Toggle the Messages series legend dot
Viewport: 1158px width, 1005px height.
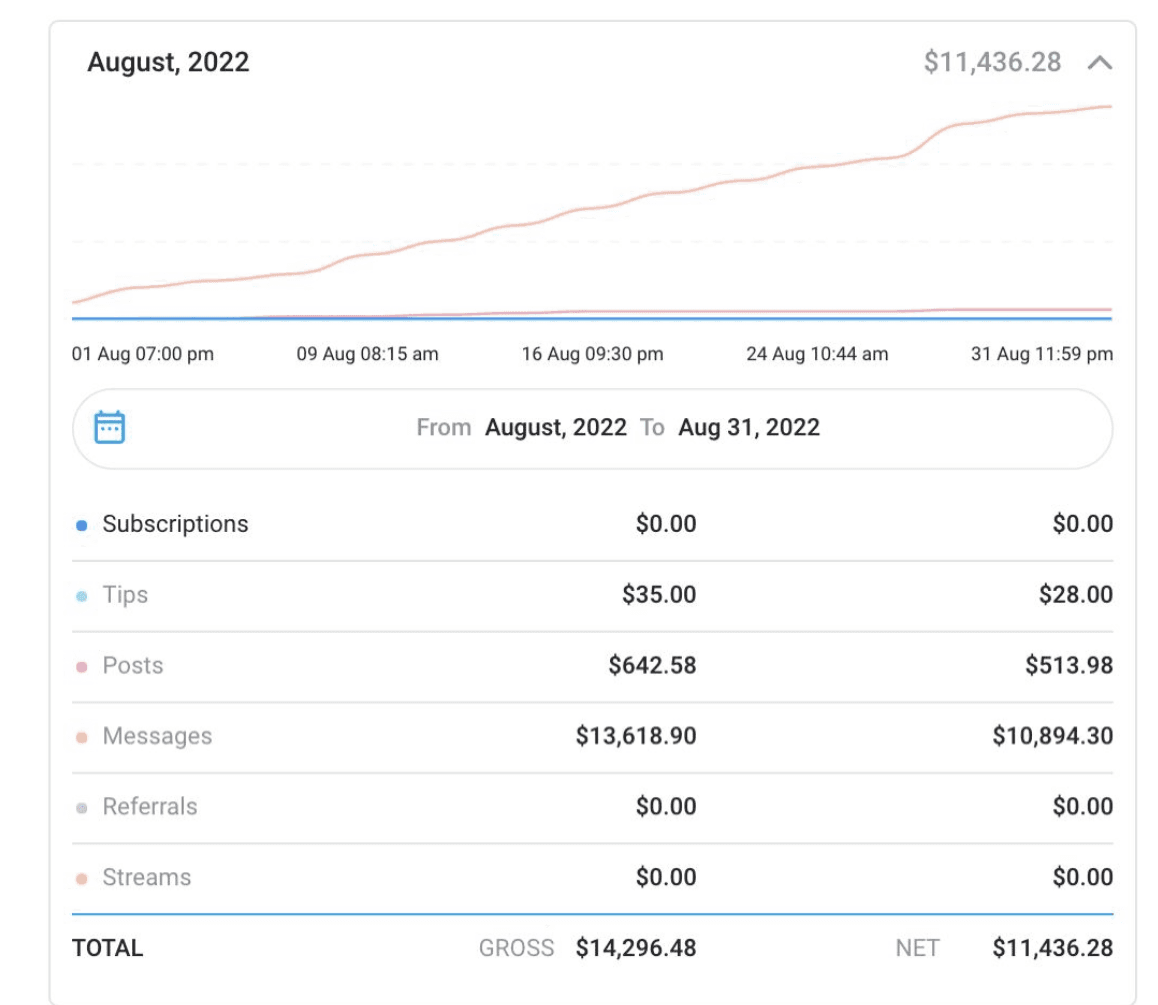coord(82,738)
